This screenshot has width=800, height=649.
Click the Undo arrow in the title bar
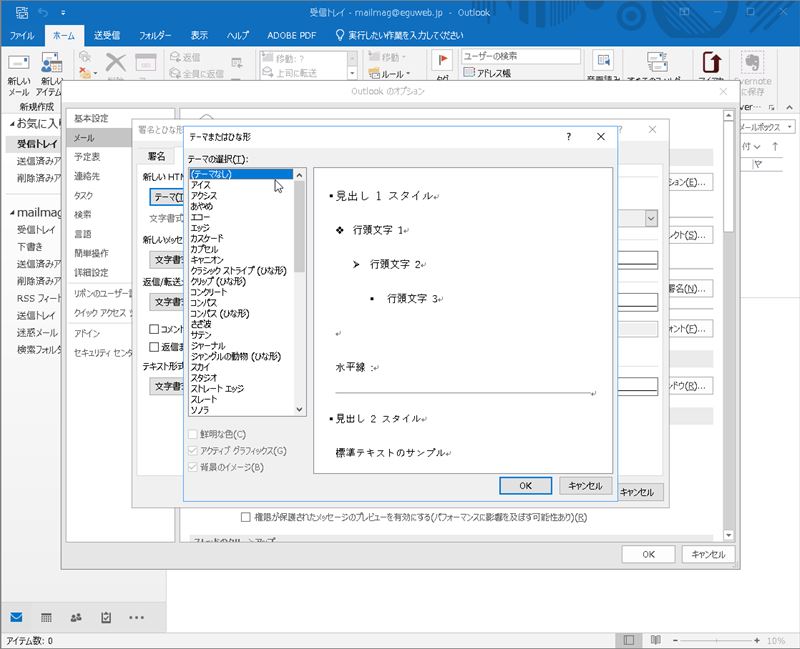pyautogui.click(x=43, y=11)
